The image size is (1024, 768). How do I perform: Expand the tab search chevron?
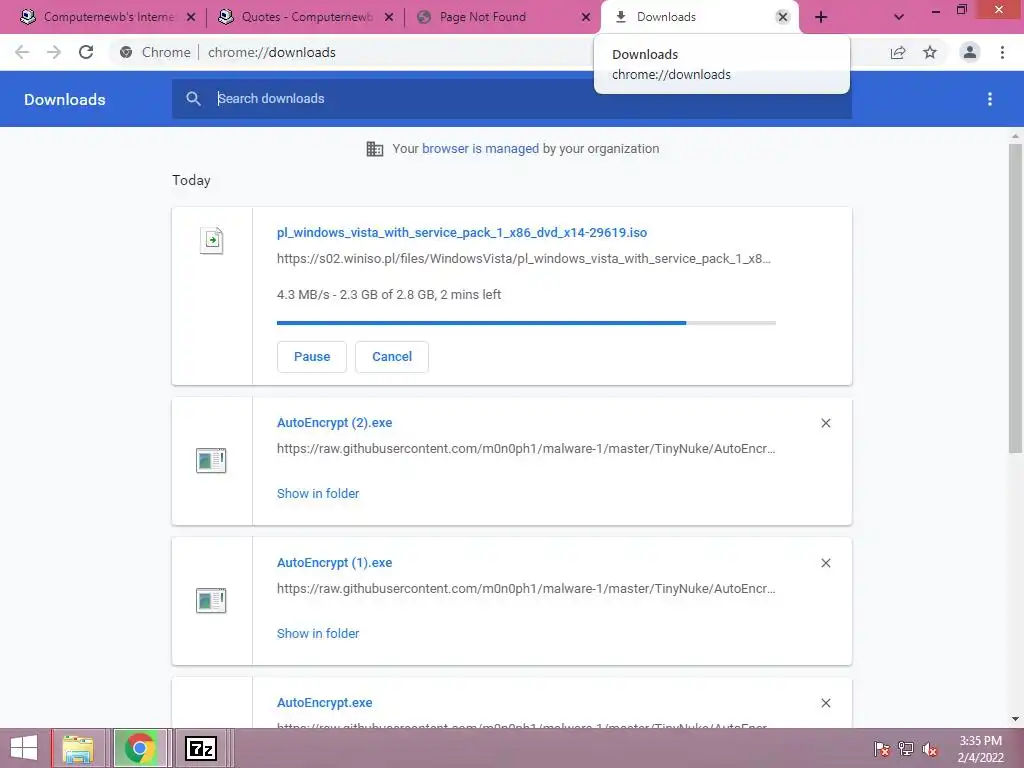[899, 17]
